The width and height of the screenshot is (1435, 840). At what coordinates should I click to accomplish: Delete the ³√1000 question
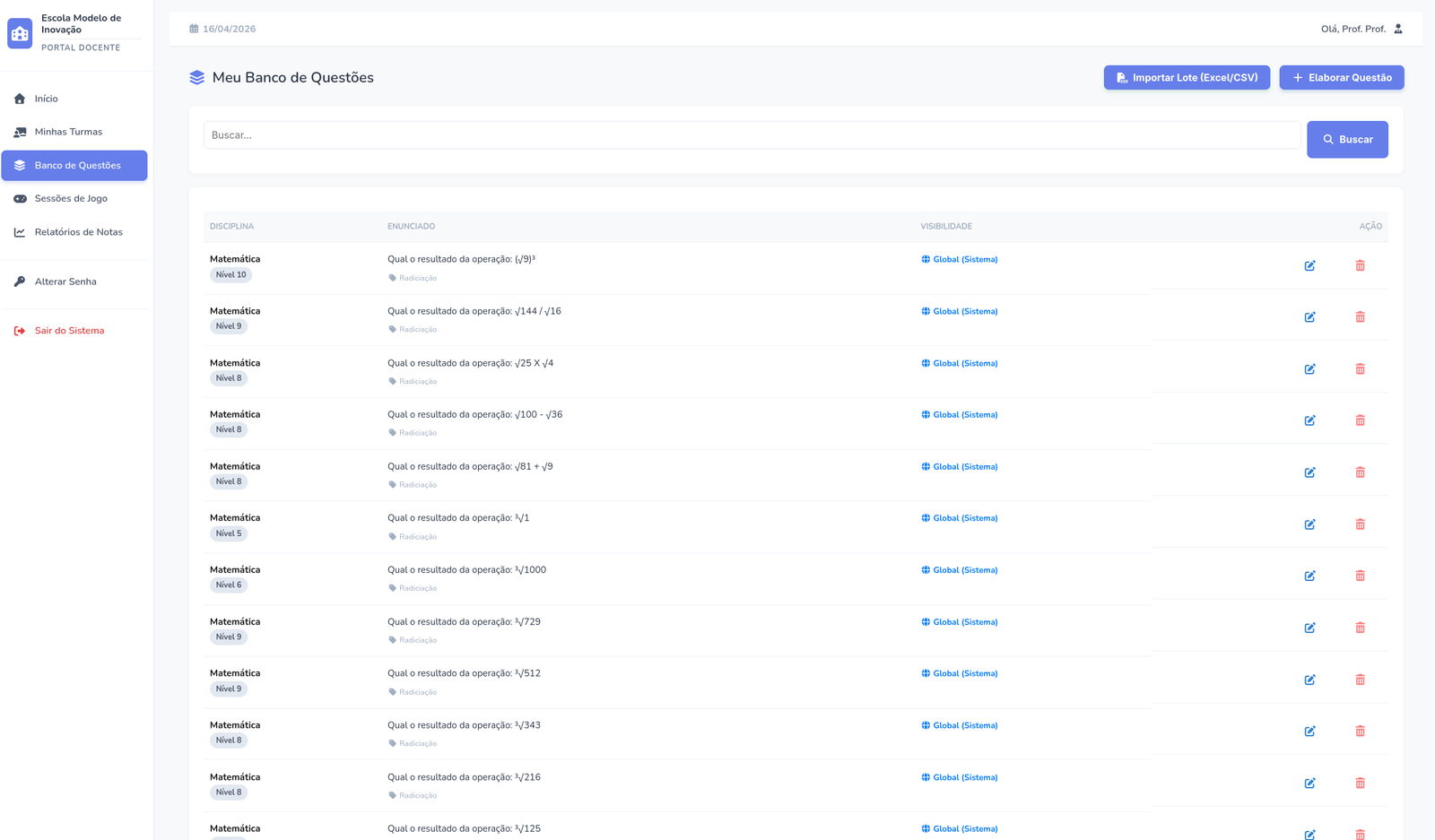click(x=1360, y=576)
